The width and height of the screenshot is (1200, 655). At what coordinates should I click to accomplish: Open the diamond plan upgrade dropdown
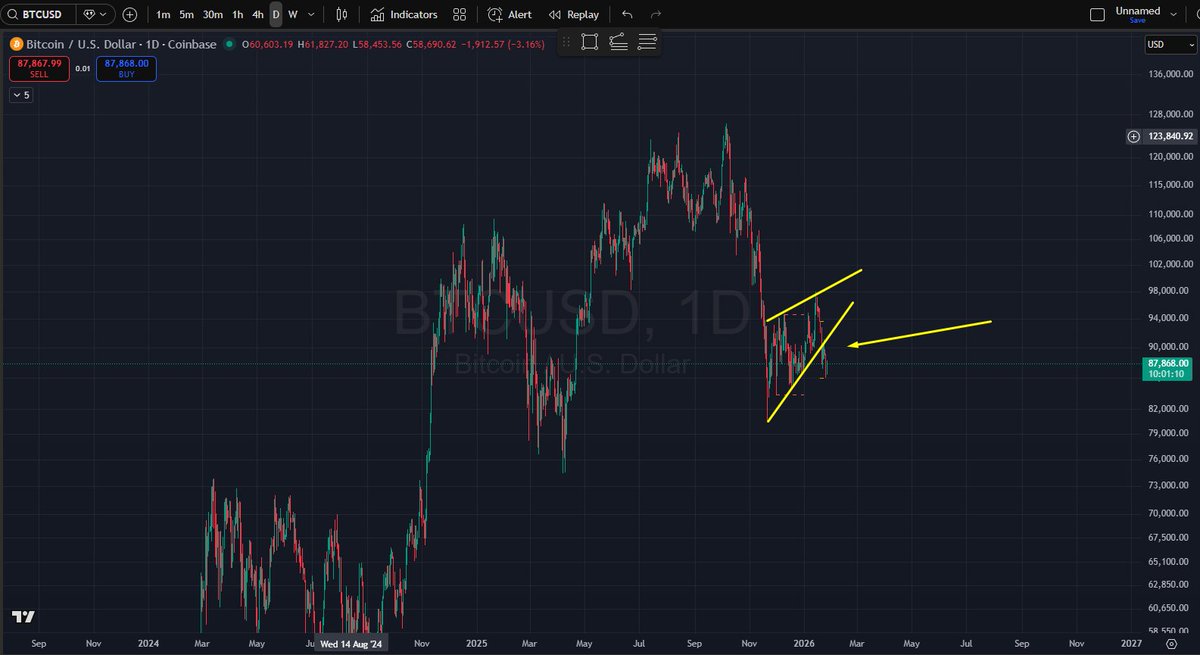pyautogui.click(x=96, y=15)
